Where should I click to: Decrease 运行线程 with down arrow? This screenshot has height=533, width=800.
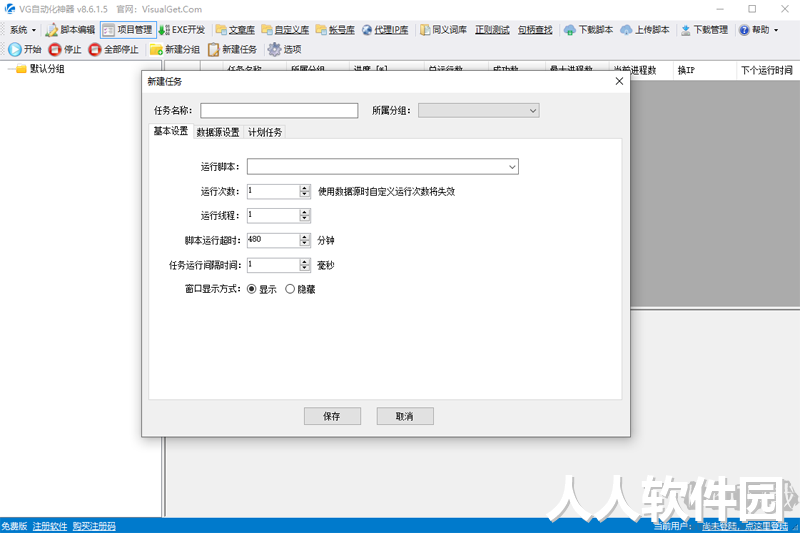(305, 219)
